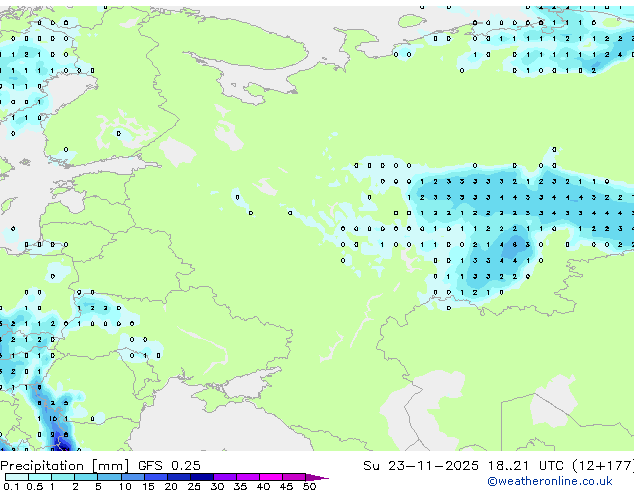Pick the 15–20 mm legend color swatch
This screenshot has width=634, height=490.
coord(156,477)
